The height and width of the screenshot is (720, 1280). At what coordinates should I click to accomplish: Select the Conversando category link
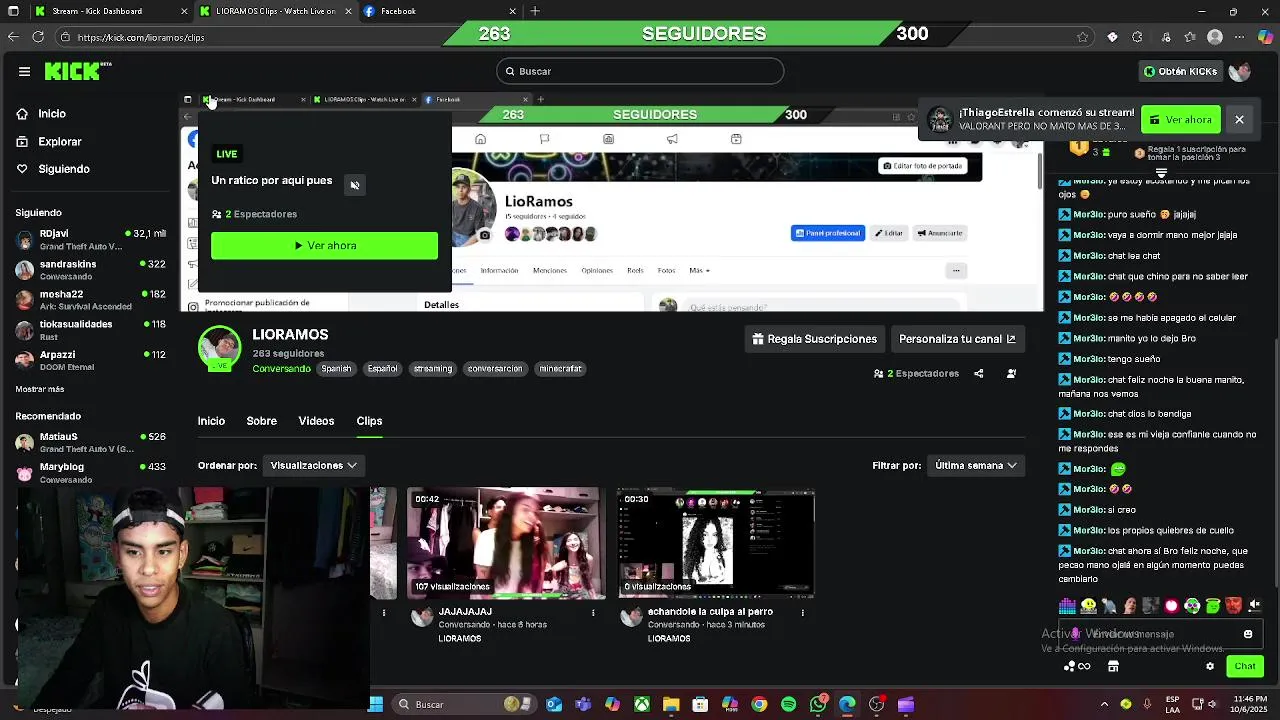click(x=282, y=369)
